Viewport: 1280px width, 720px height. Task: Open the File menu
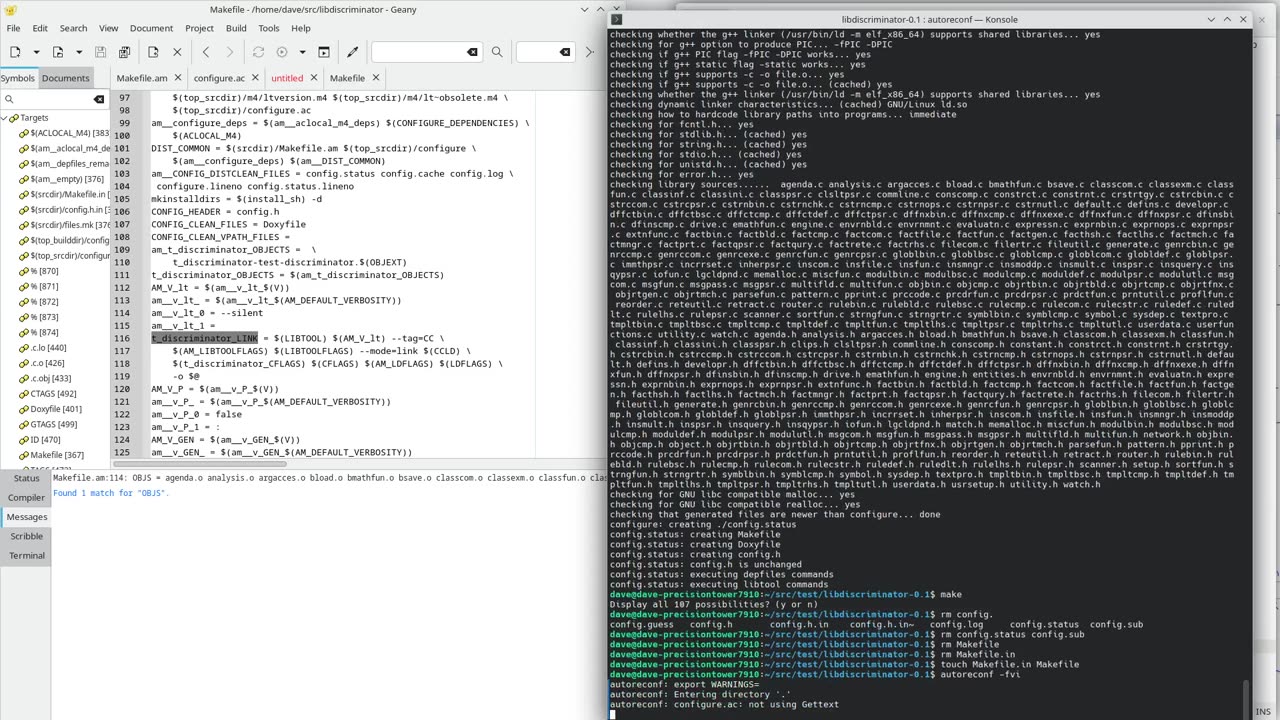(x=14, y=28)
